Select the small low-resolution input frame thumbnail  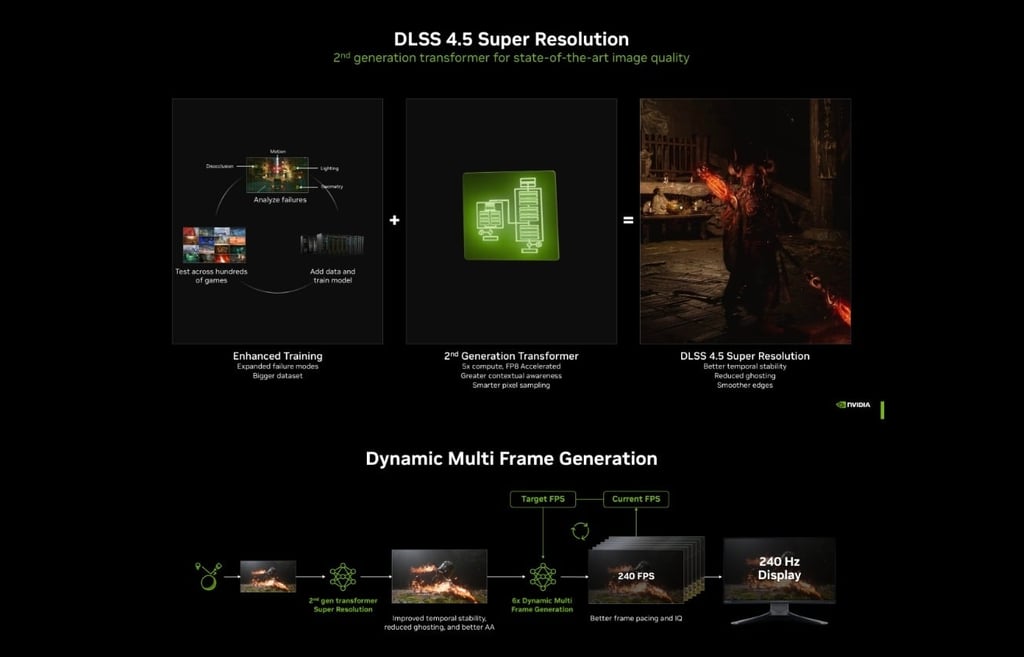(x=268, y=577)
